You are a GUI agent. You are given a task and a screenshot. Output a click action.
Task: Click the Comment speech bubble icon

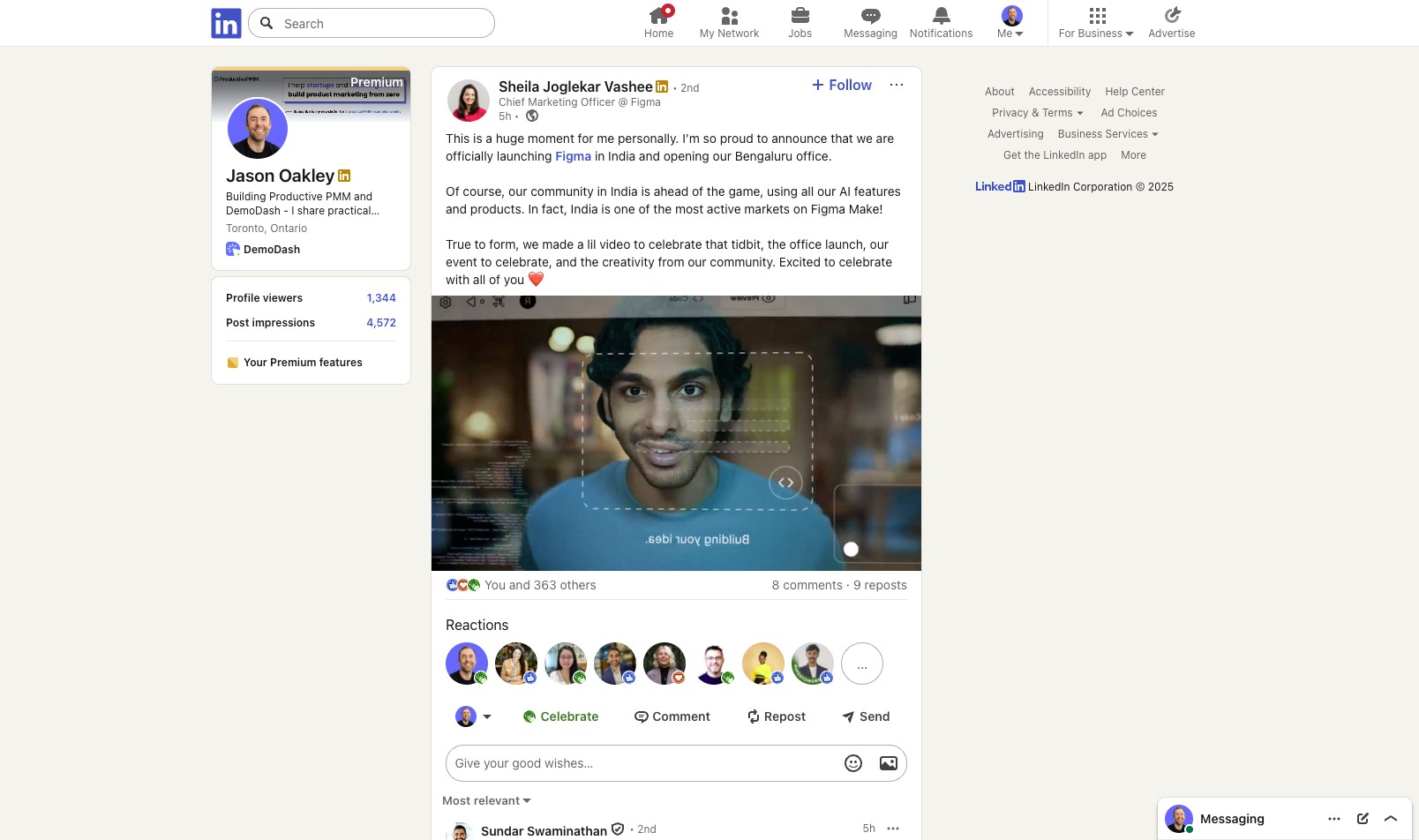tap(642, 716)
